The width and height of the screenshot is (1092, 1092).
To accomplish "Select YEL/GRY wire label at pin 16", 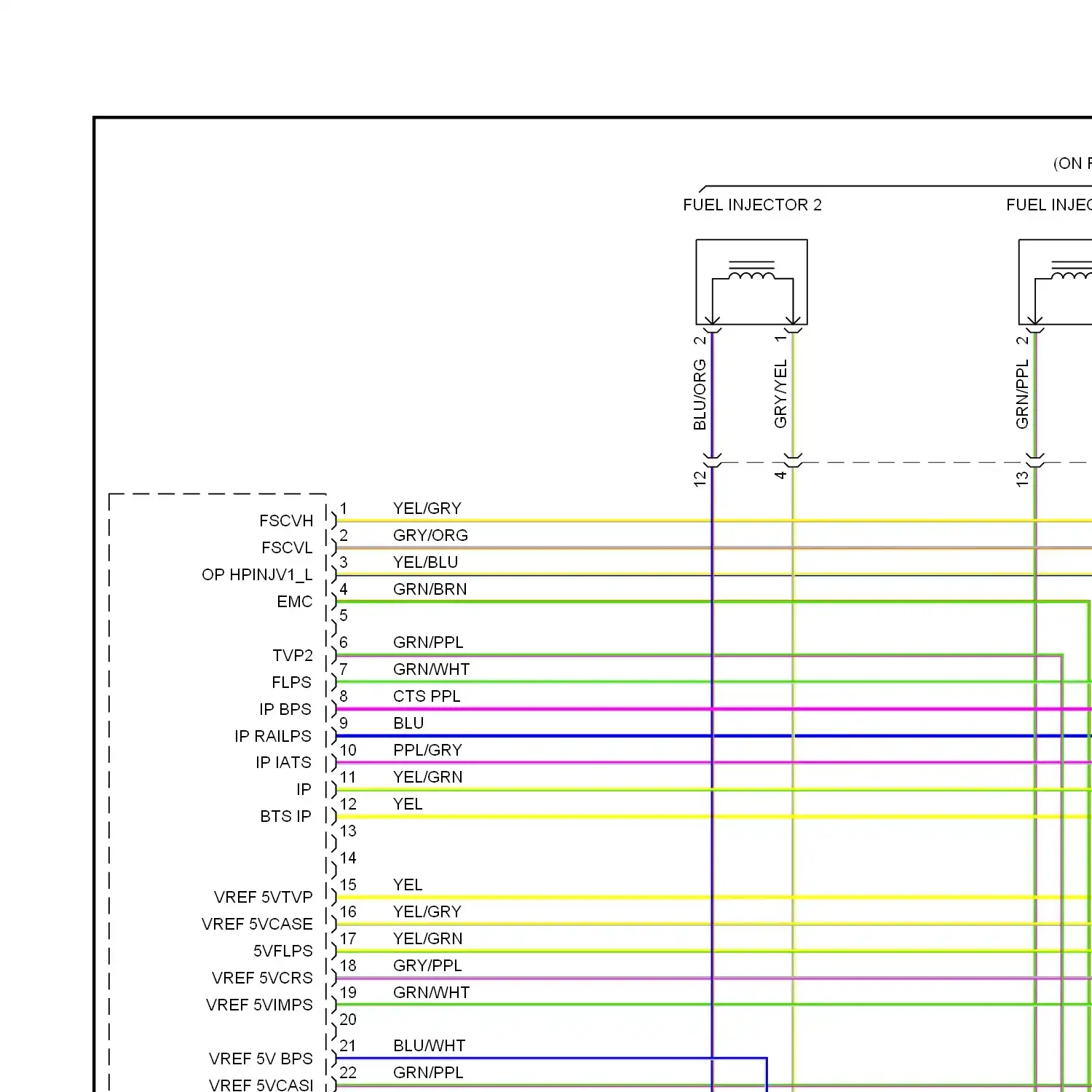I will pos(427,911).
